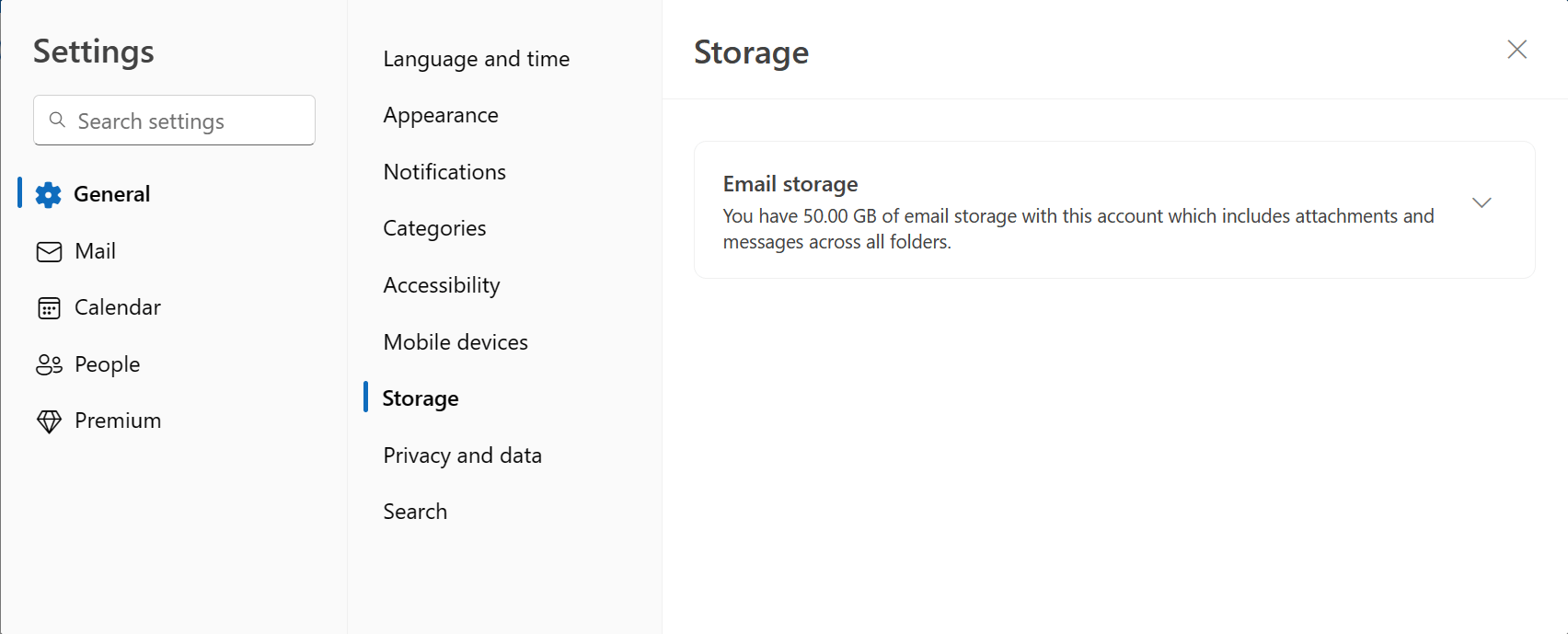Open Premium settings from the sidebar
This screenshot has height=634, width=1568.
tap(117, 421)
